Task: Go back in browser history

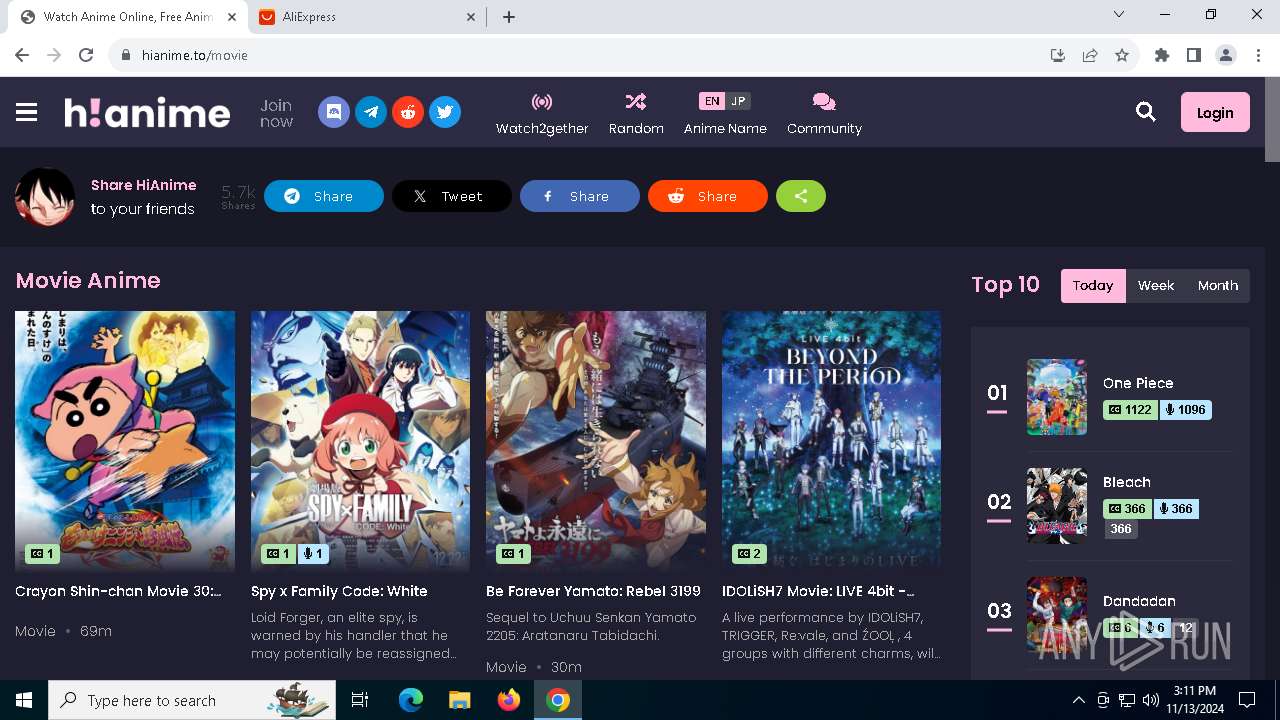Action: coord(22,55)
